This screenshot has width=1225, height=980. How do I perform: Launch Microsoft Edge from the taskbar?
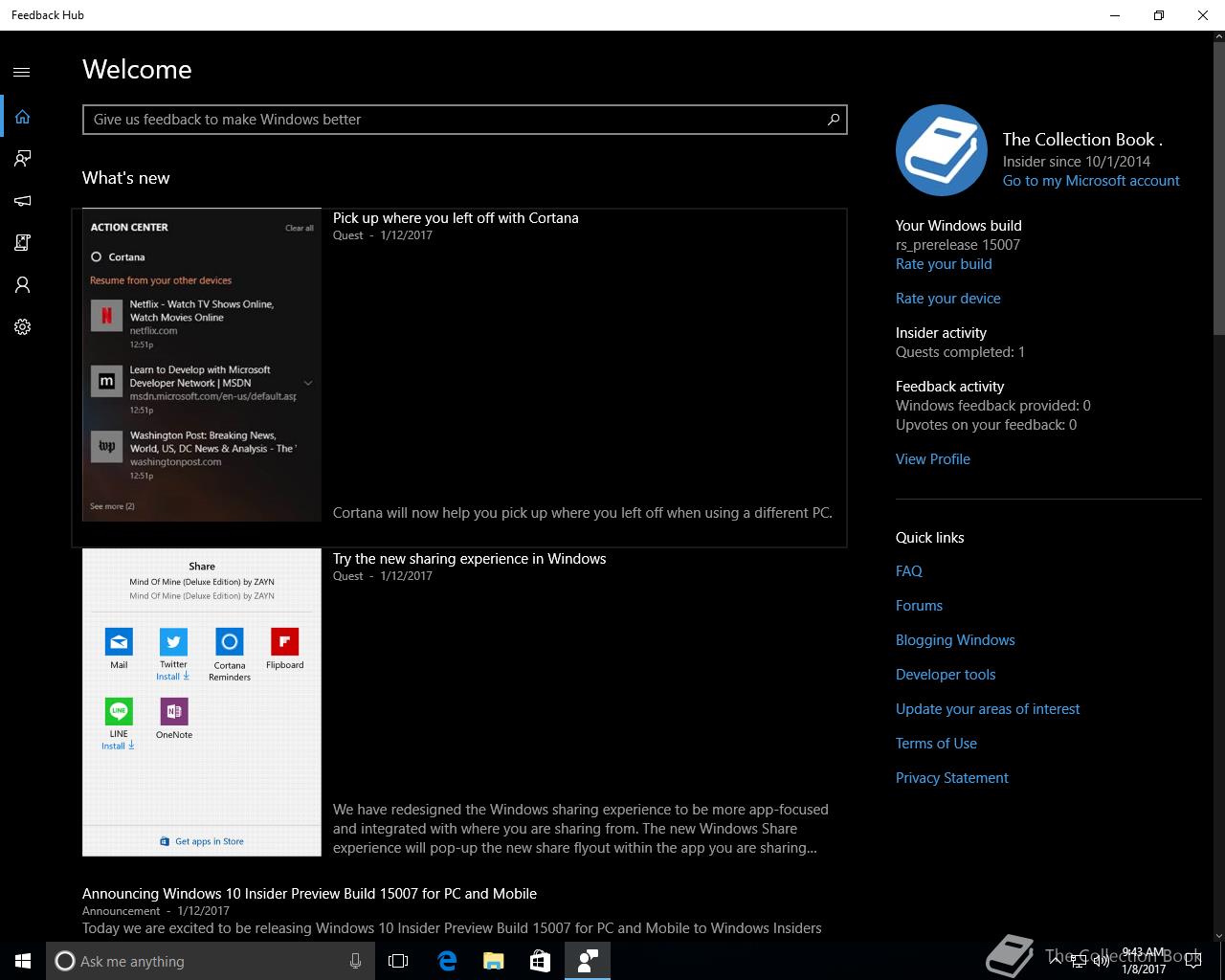click(447, 961)
